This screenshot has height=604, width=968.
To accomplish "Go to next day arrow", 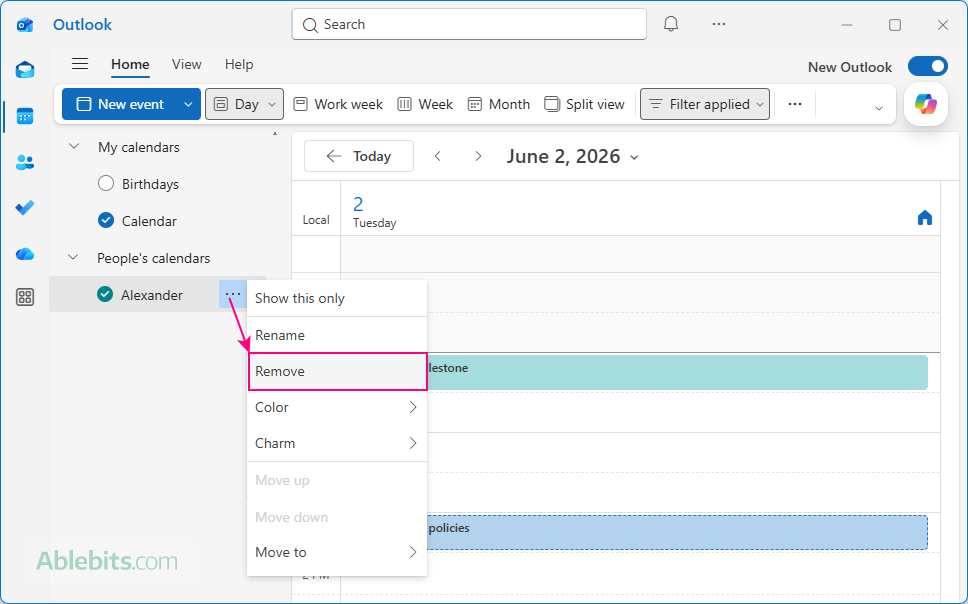I will (478, 156).
